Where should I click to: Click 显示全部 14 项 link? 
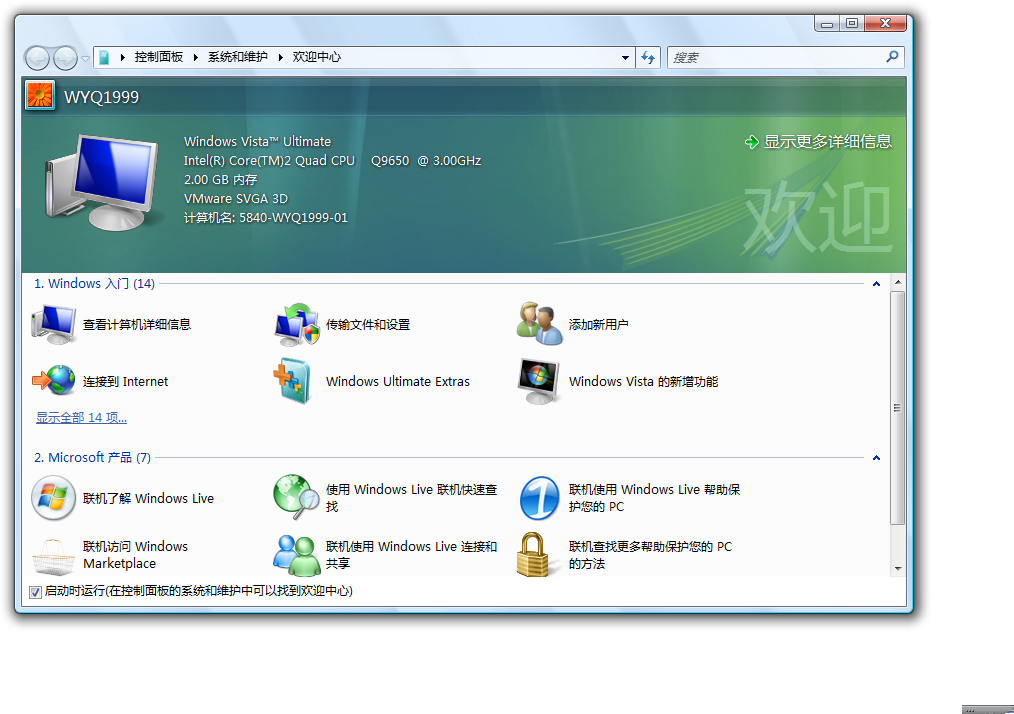coord(81,418)
